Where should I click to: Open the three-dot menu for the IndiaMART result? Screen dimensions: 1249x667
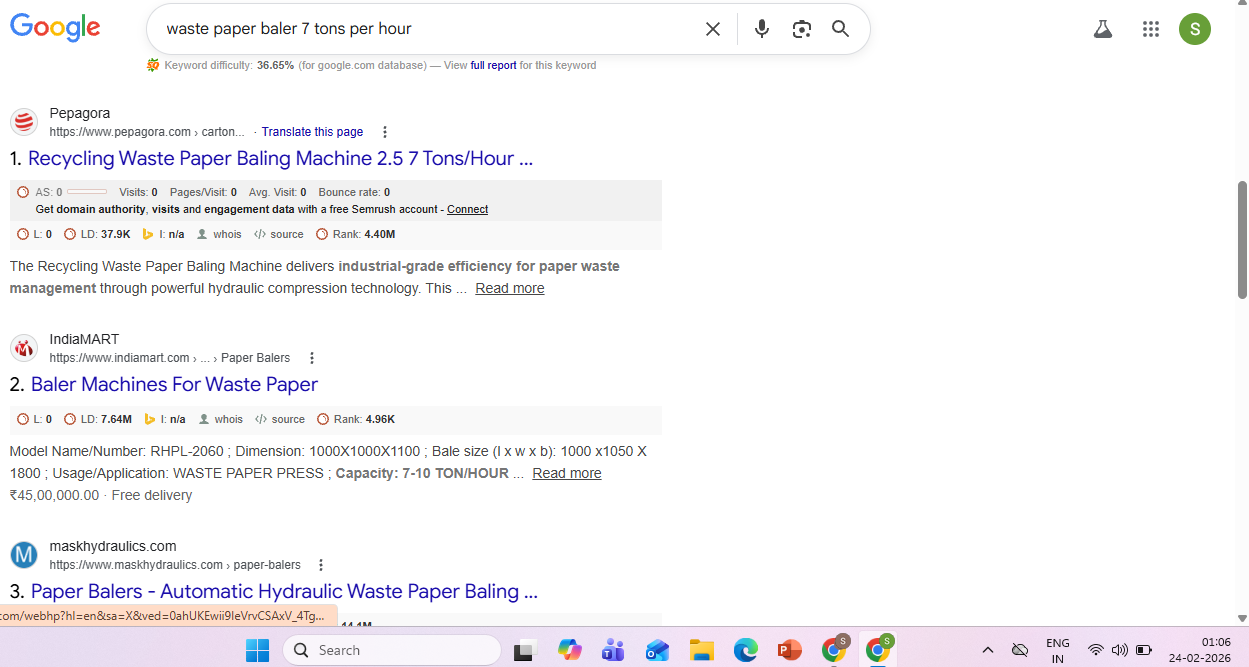pyautogui.click(x=312, y=358)
